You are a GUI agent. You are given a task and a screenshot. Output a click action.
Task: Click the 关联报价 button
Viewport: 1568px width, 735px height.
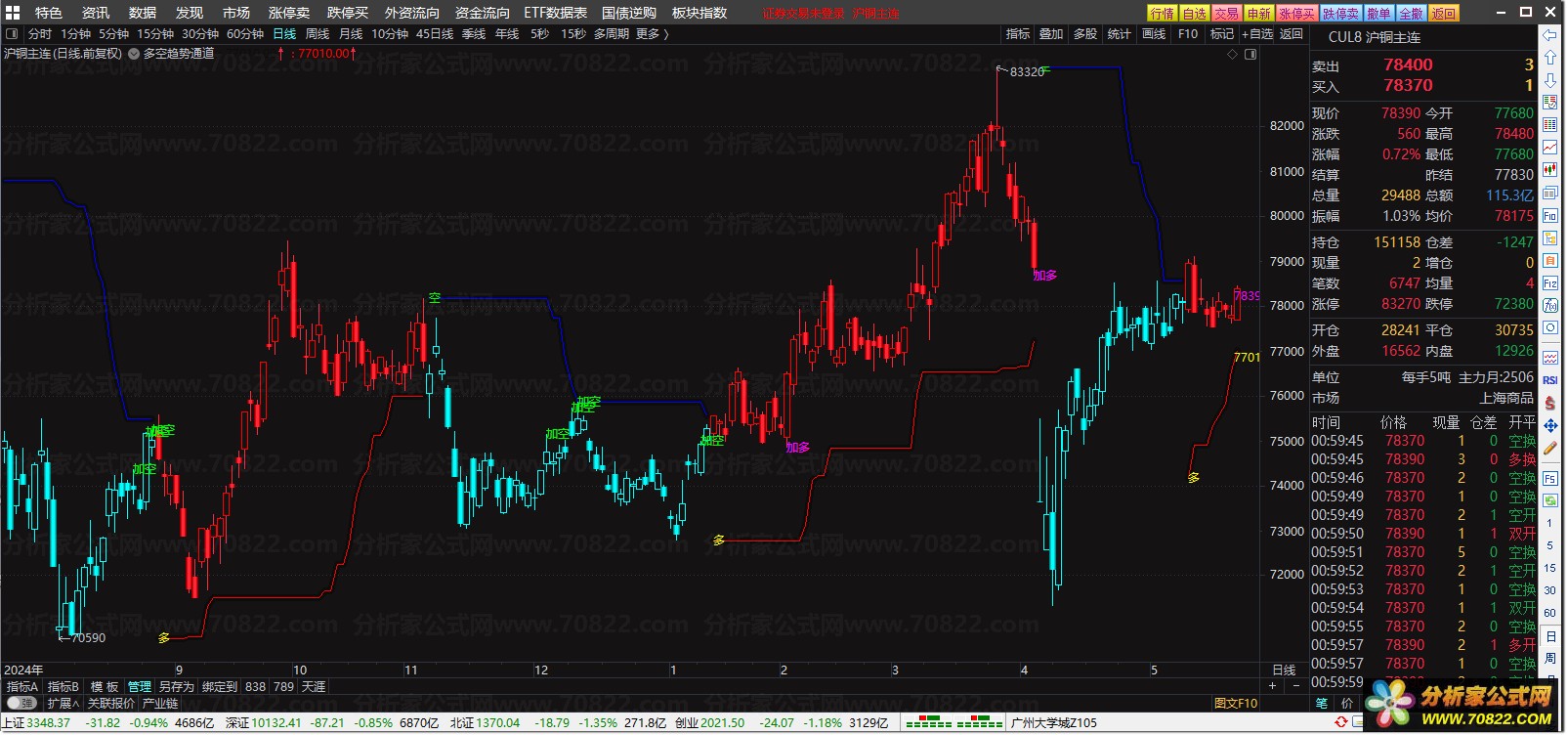tap(111, 703)
